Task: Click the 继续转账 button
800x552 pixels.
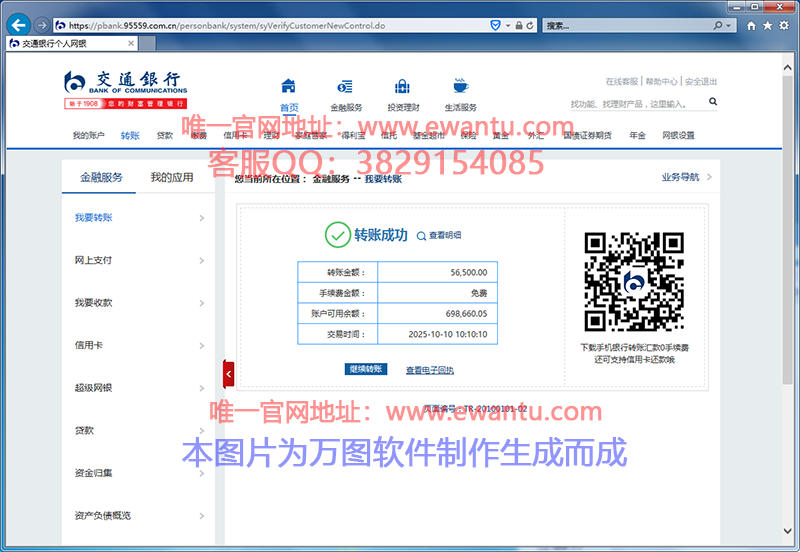Action: [x=365, y=369]
